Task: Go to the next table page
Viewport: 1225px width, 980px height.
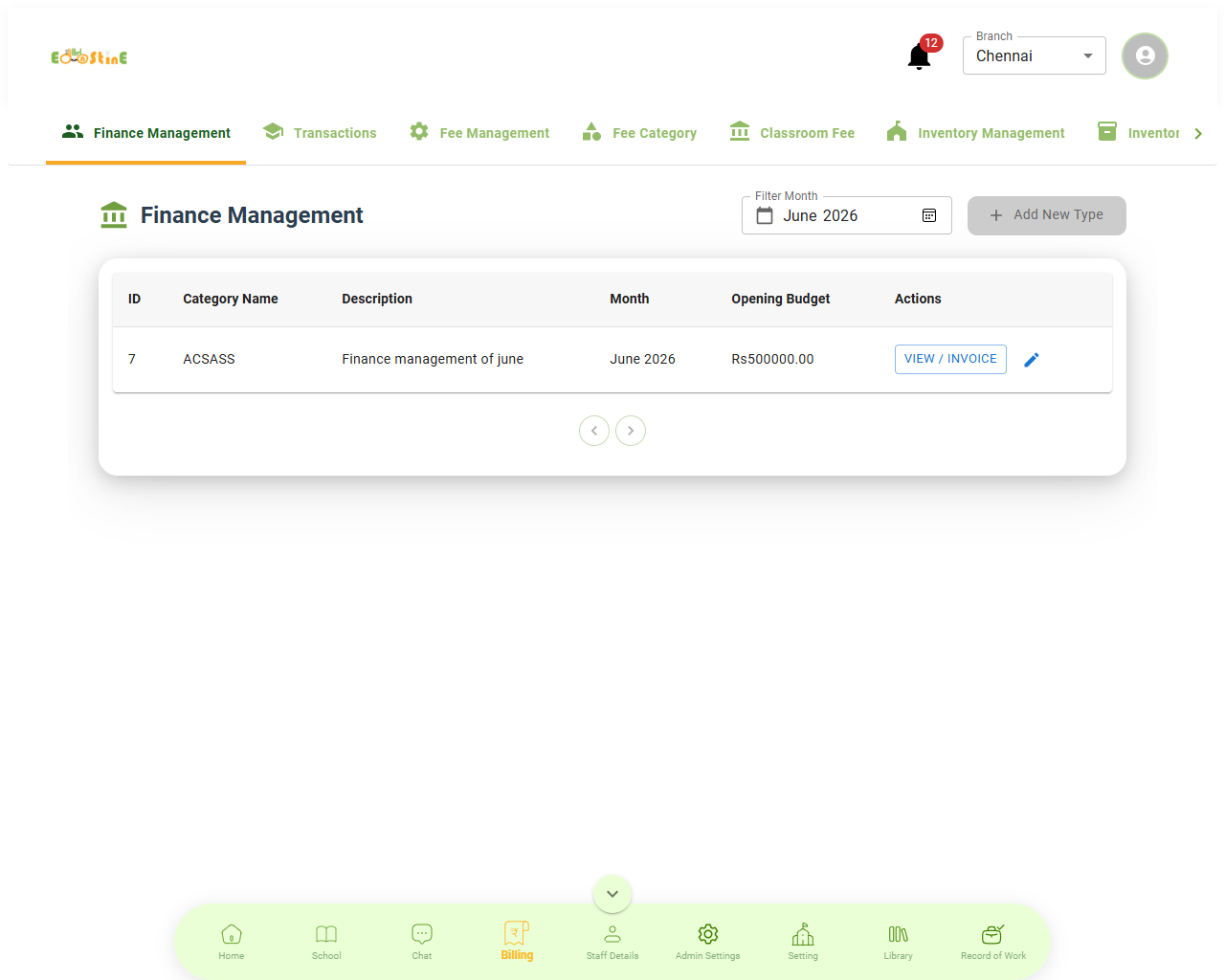Action: (631, 431)
